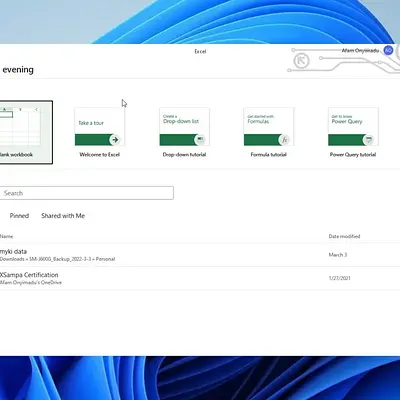The height and width of the screenshot is (400, 400).
Task: Click the fx icon on Formulas template
Action: pos(284,140)
